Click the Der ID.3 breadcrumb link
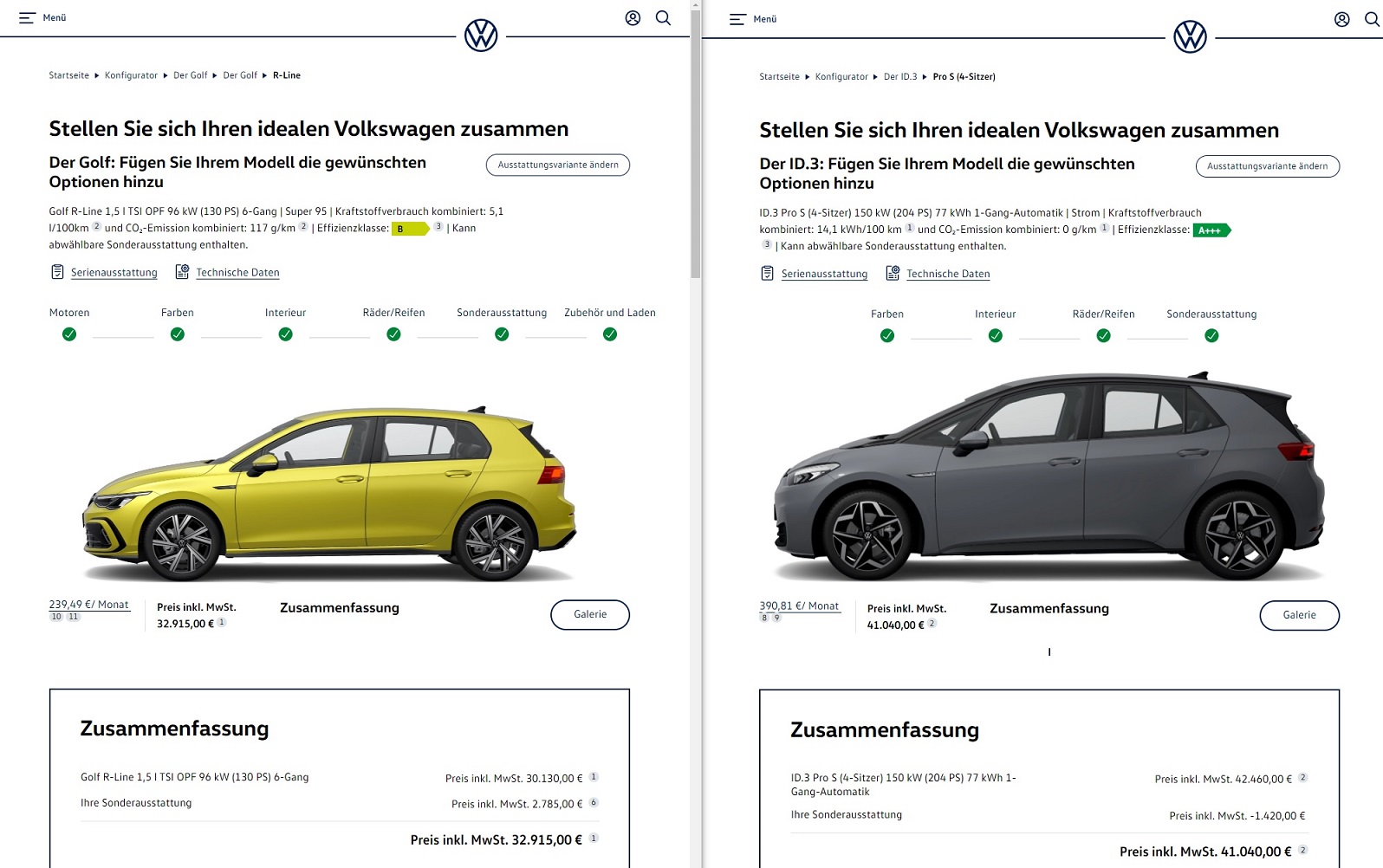 coord(900,77)
